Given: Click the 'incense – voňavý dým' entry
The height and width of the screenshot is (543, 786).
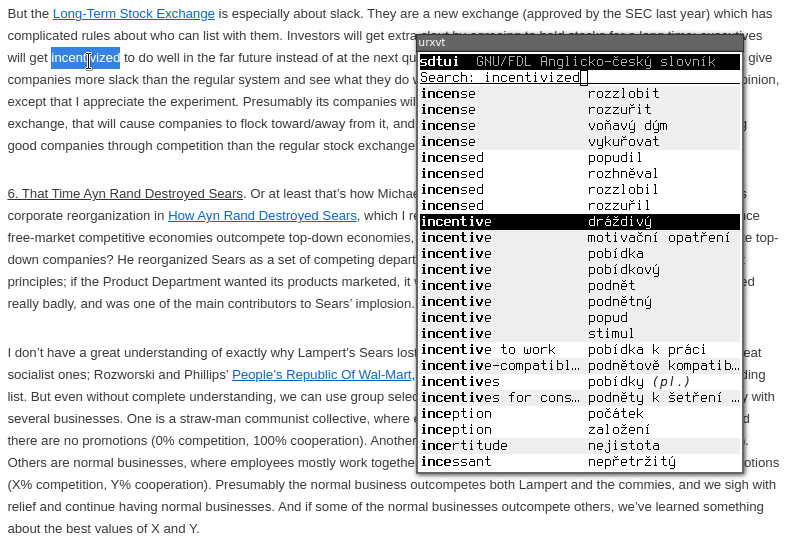Looking at the screenshot, I should [x=579, y=126].
